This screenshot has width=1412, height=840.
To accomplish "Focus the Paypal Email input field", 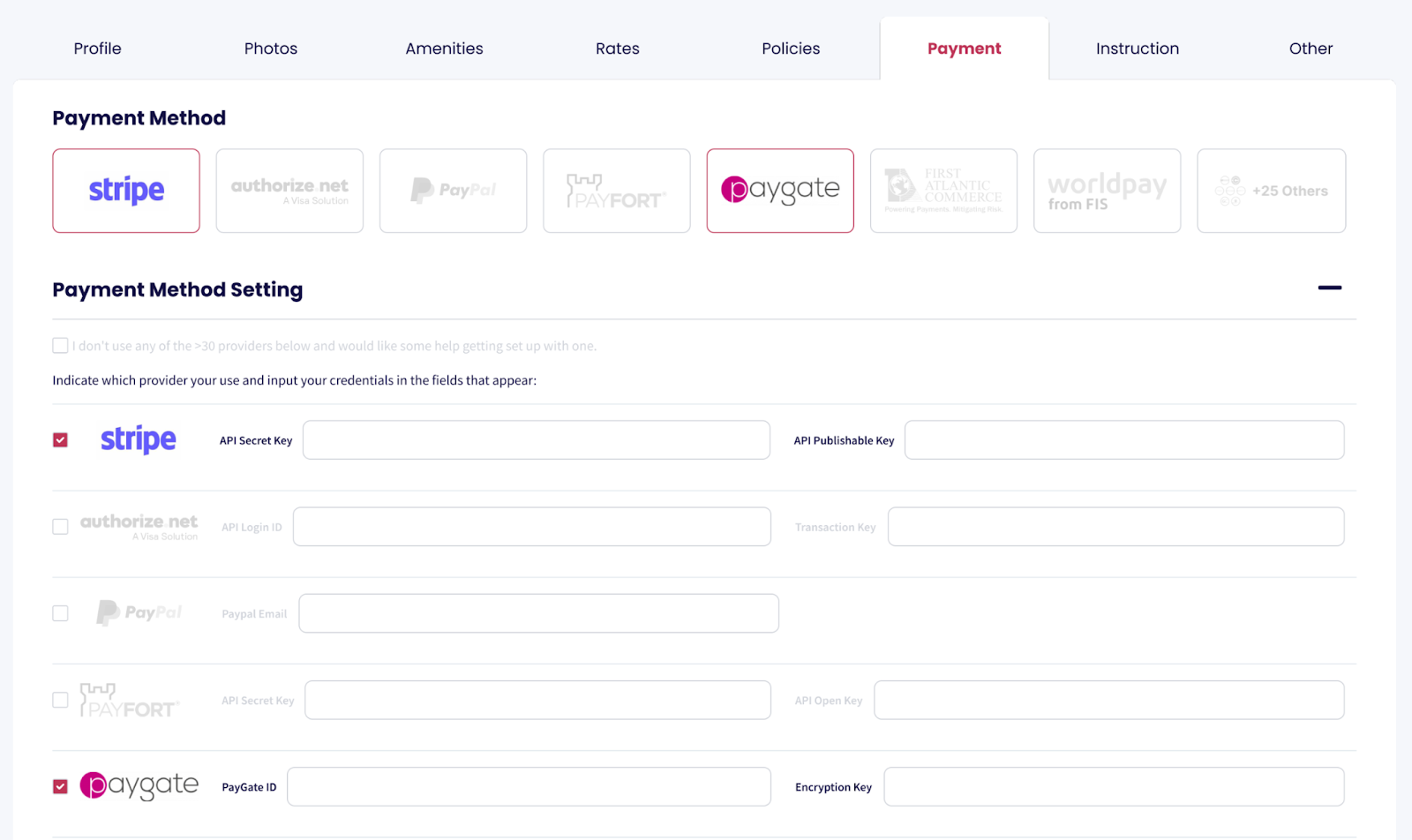I will (539, 613).
